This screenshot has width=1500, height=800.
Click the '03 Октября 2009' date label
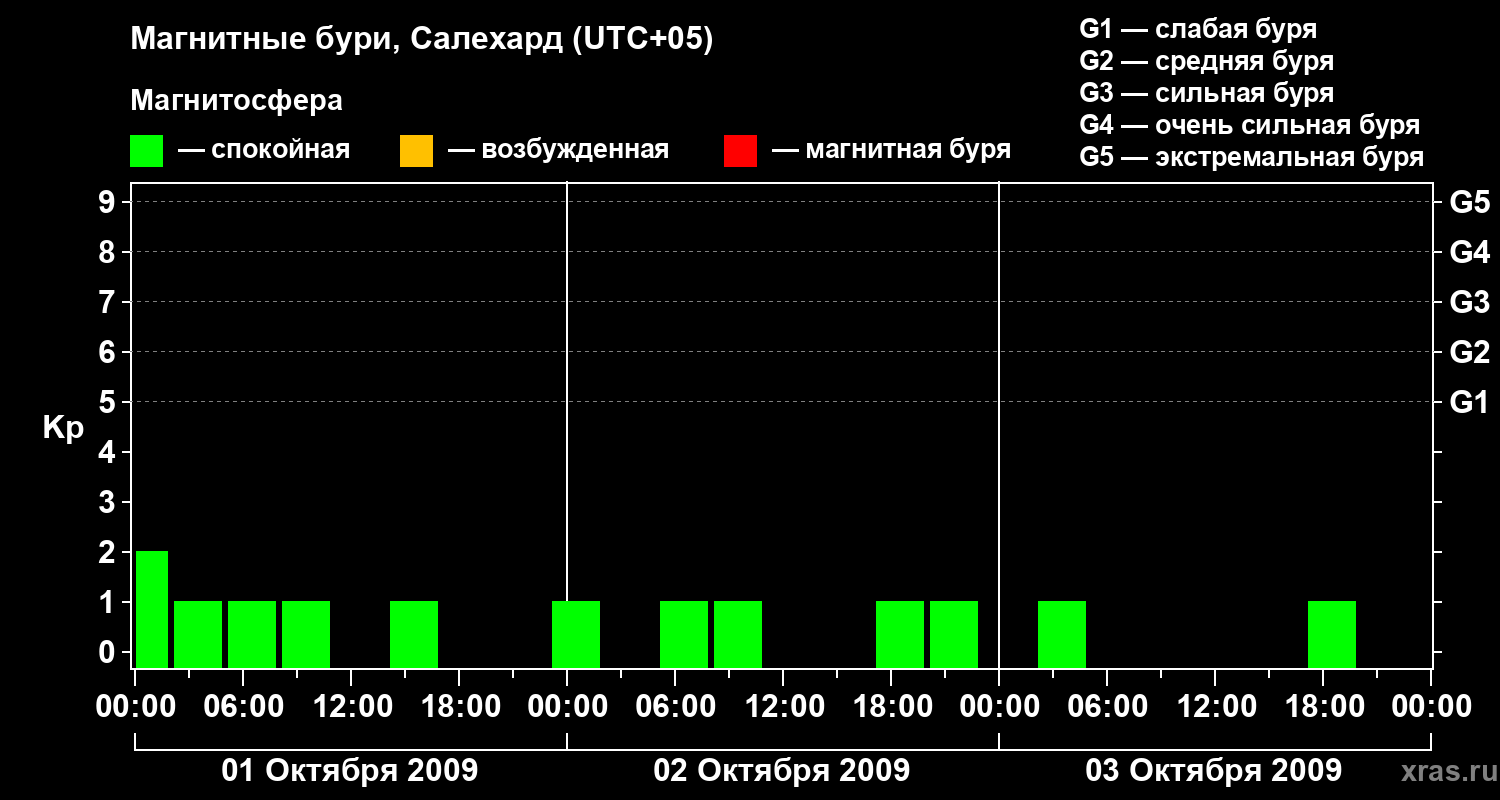(1214, 771)
